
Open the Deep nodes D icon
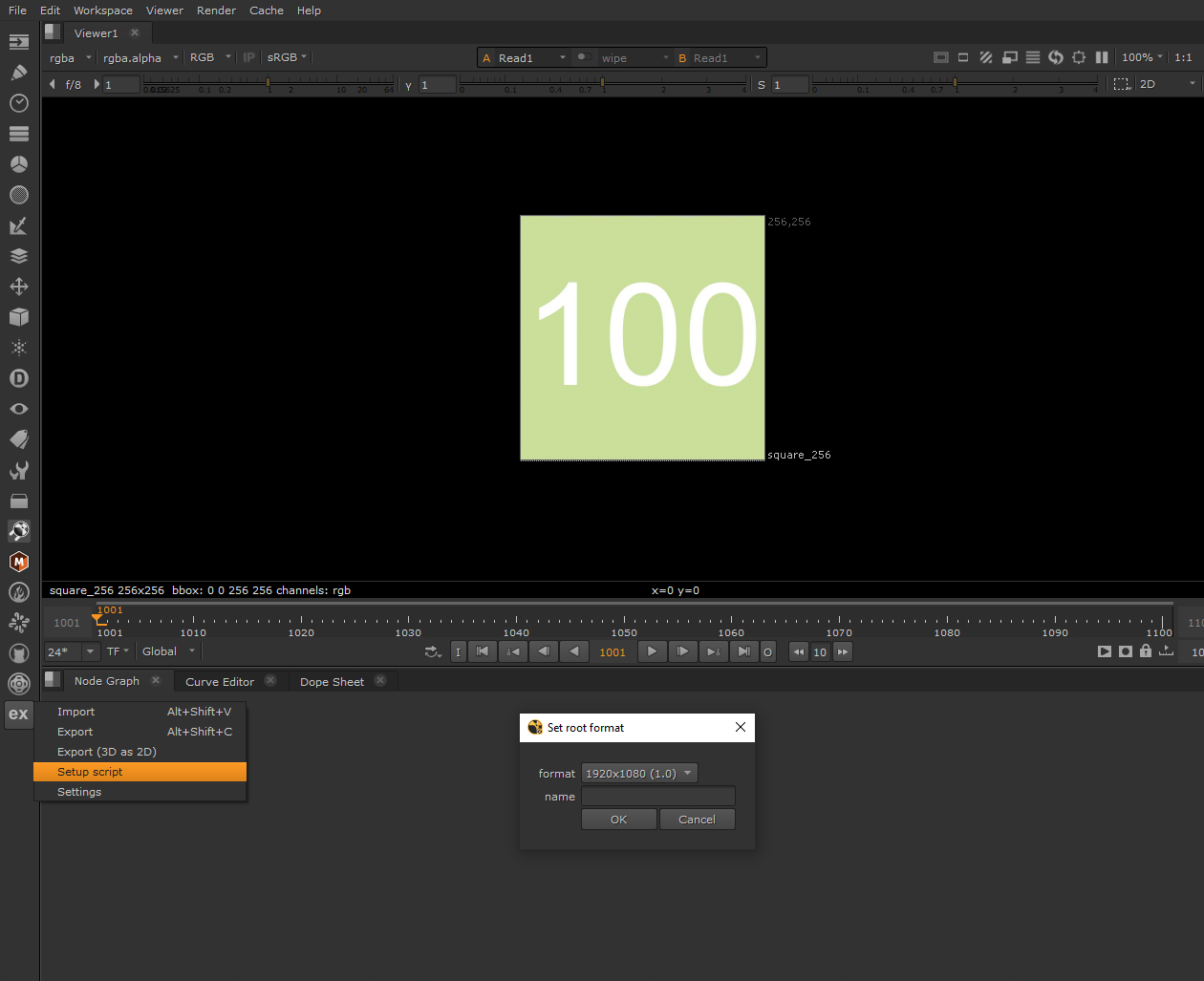point(19,378)
